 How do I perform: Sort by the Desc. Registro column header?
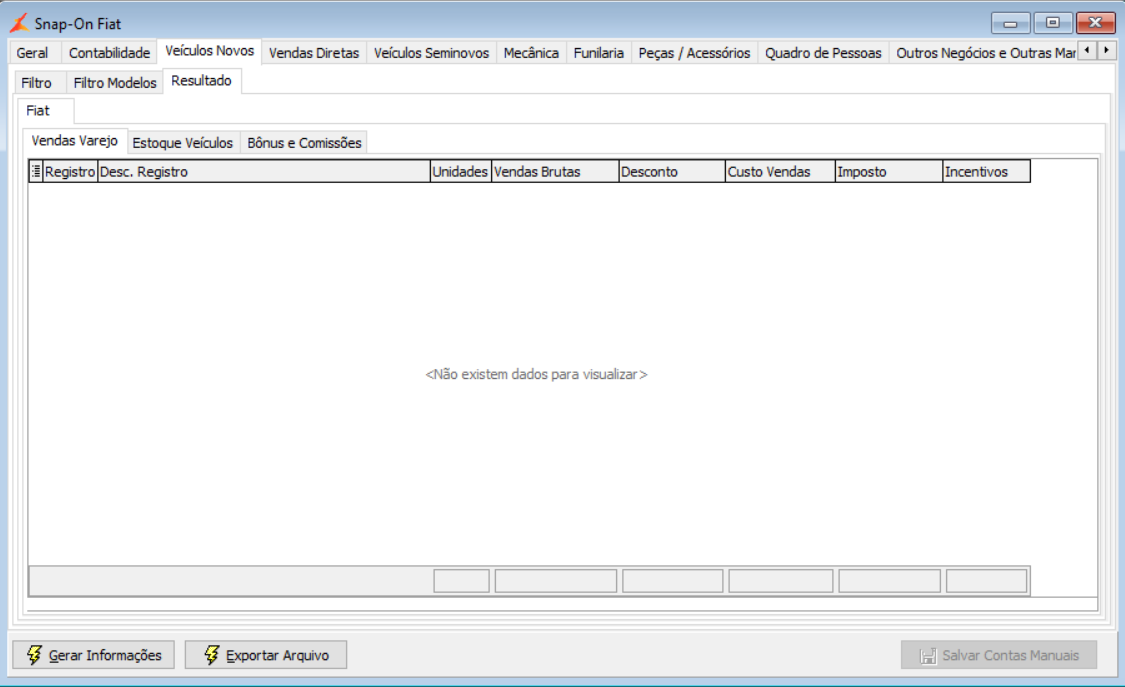(264, 171)
